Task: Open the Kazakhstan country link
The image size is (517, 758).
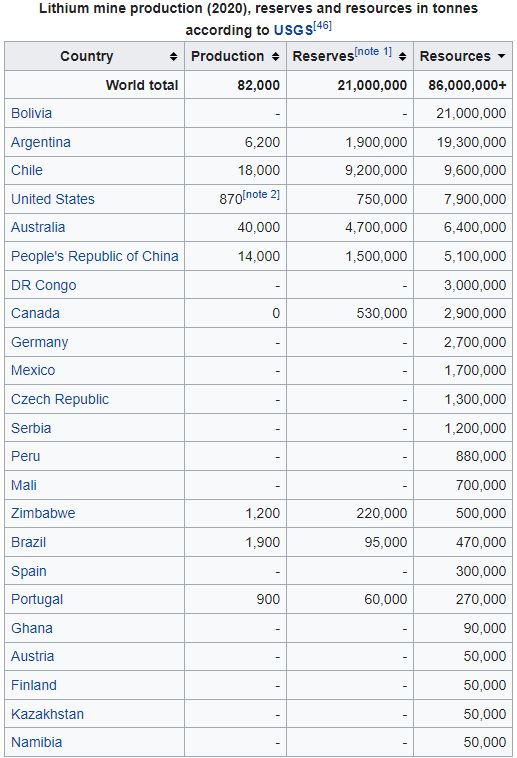Action: coord(47,714)
